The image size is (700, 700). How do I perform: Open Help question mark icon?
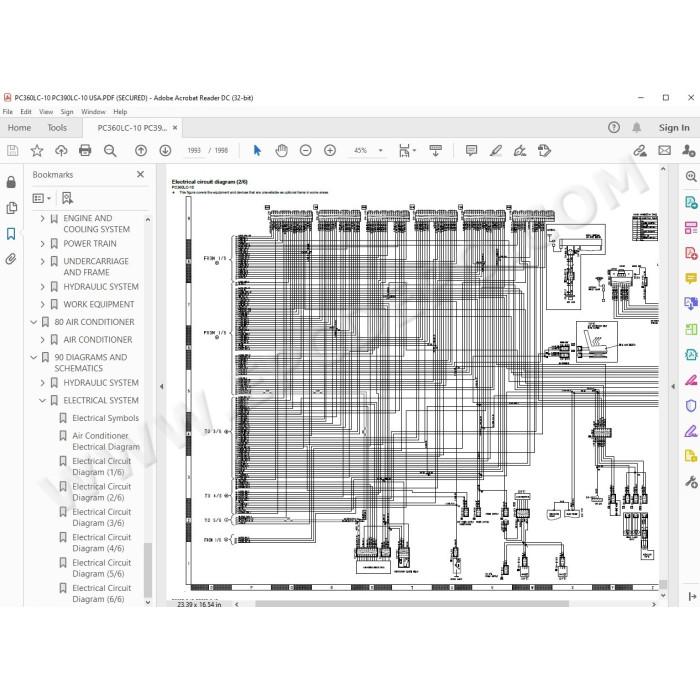pyautogui.click(x=614, y=128)
